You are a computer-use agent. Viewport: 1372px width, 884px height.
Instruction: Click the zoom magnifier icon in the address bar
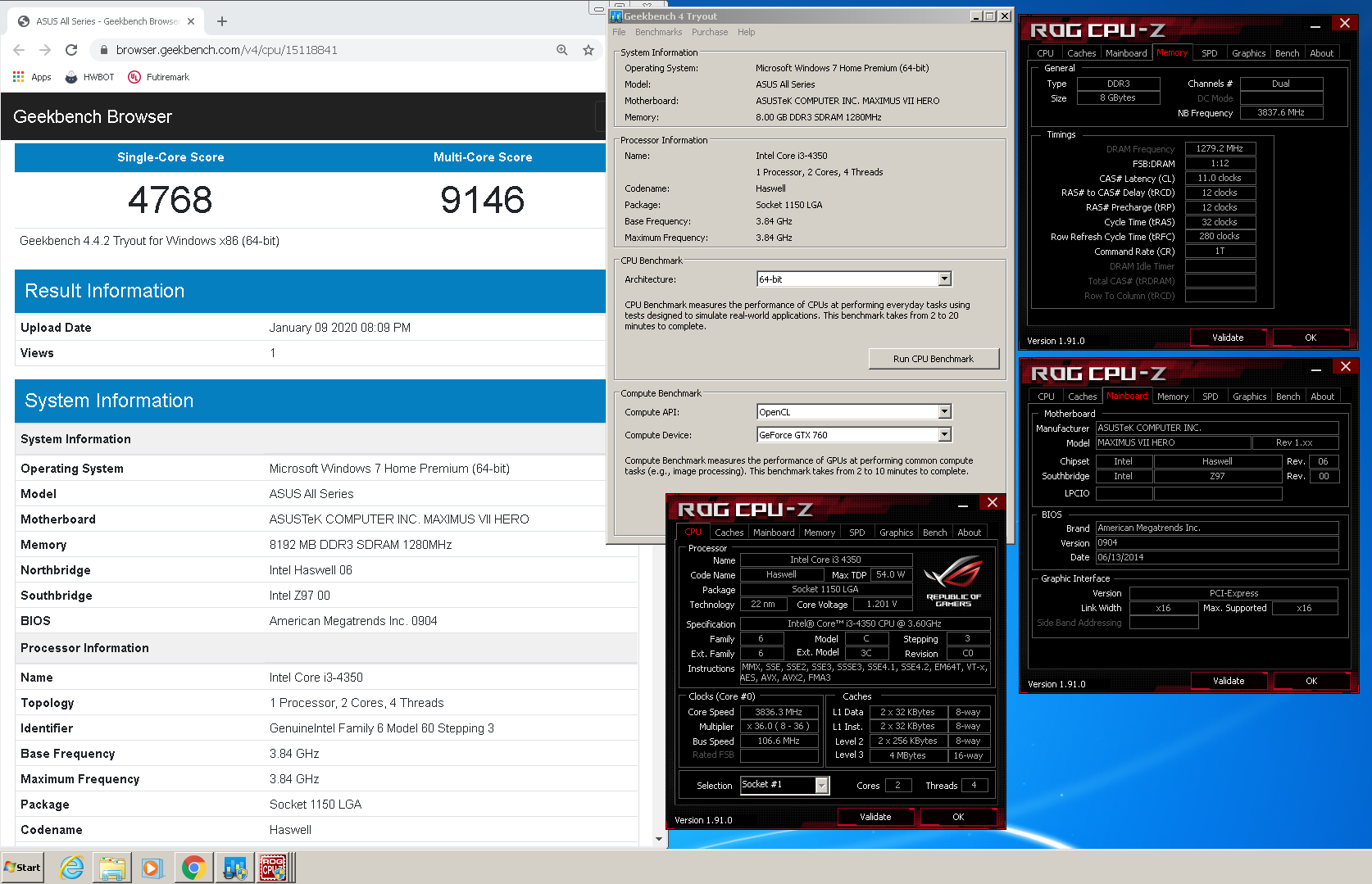point(562,50)
